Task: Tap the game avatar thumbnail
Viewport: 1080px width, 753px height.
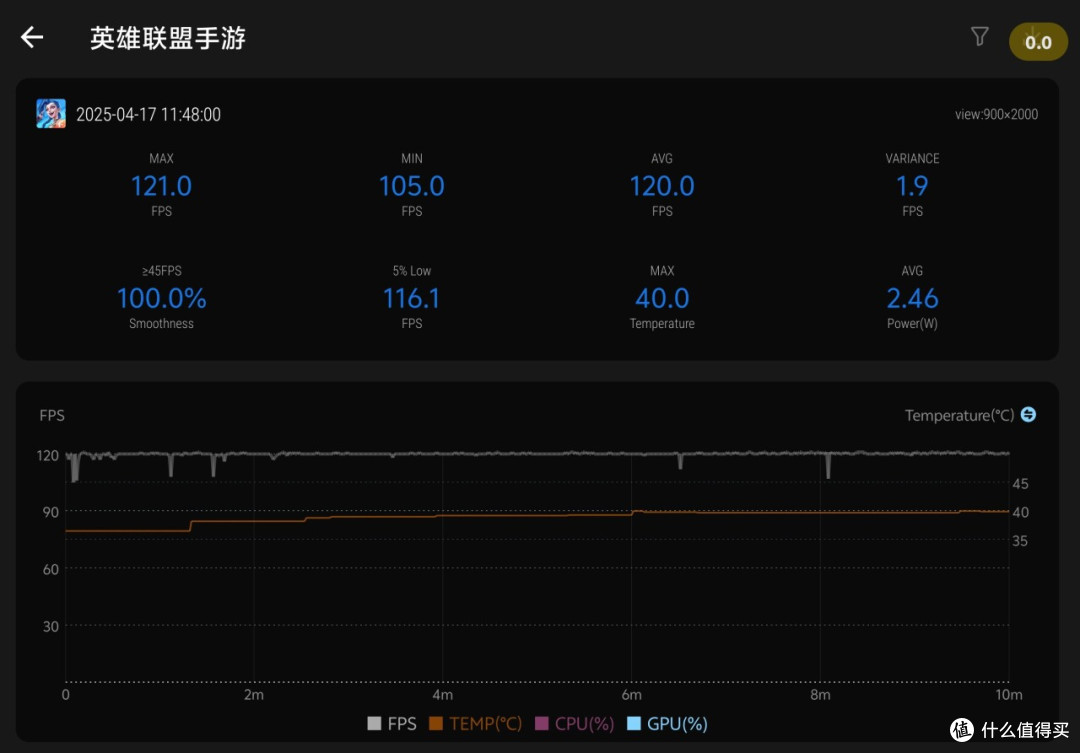Action: tap(51, 114)
